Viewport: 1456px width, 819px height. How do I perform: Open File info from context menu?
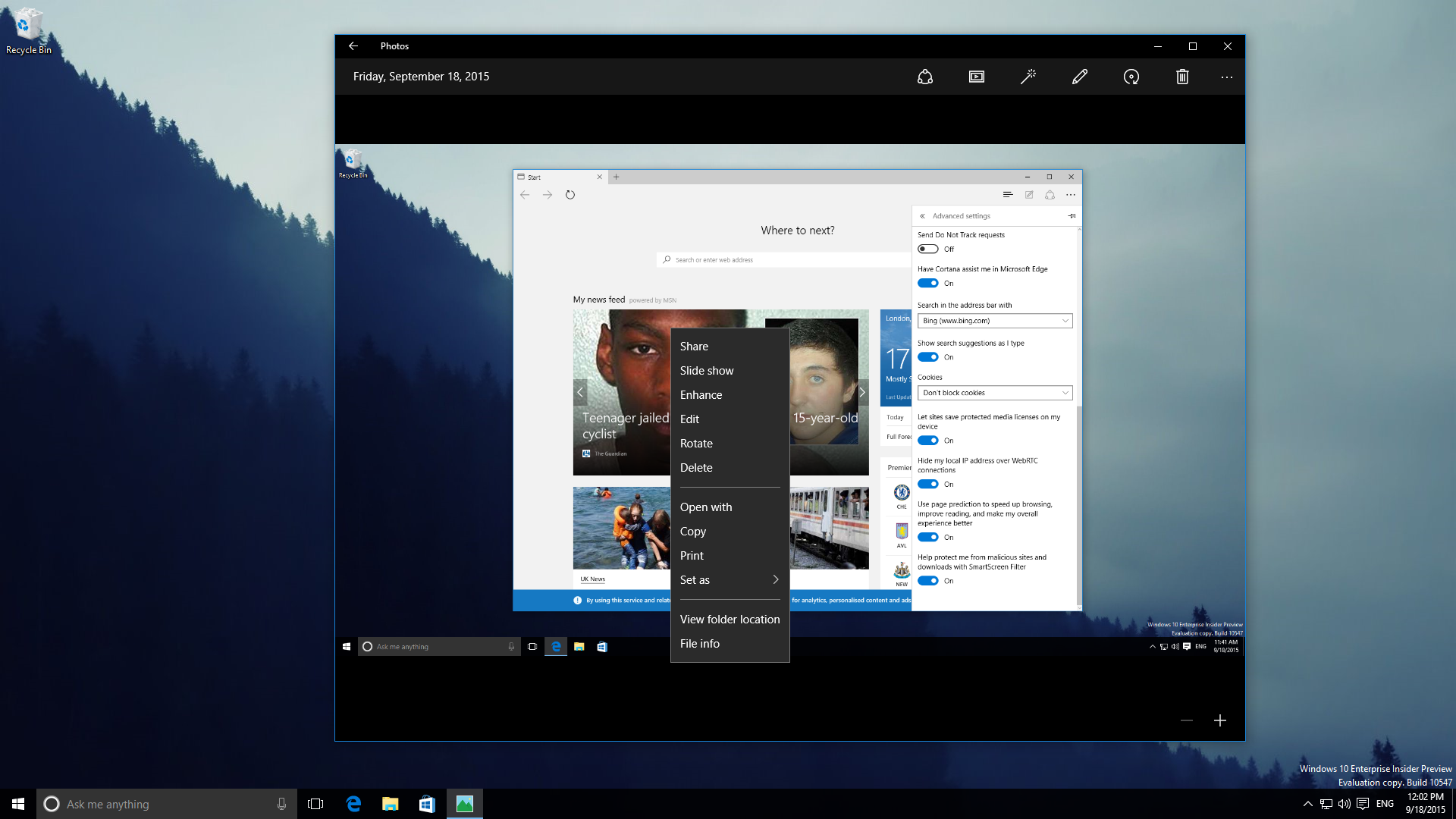[730, 644]
